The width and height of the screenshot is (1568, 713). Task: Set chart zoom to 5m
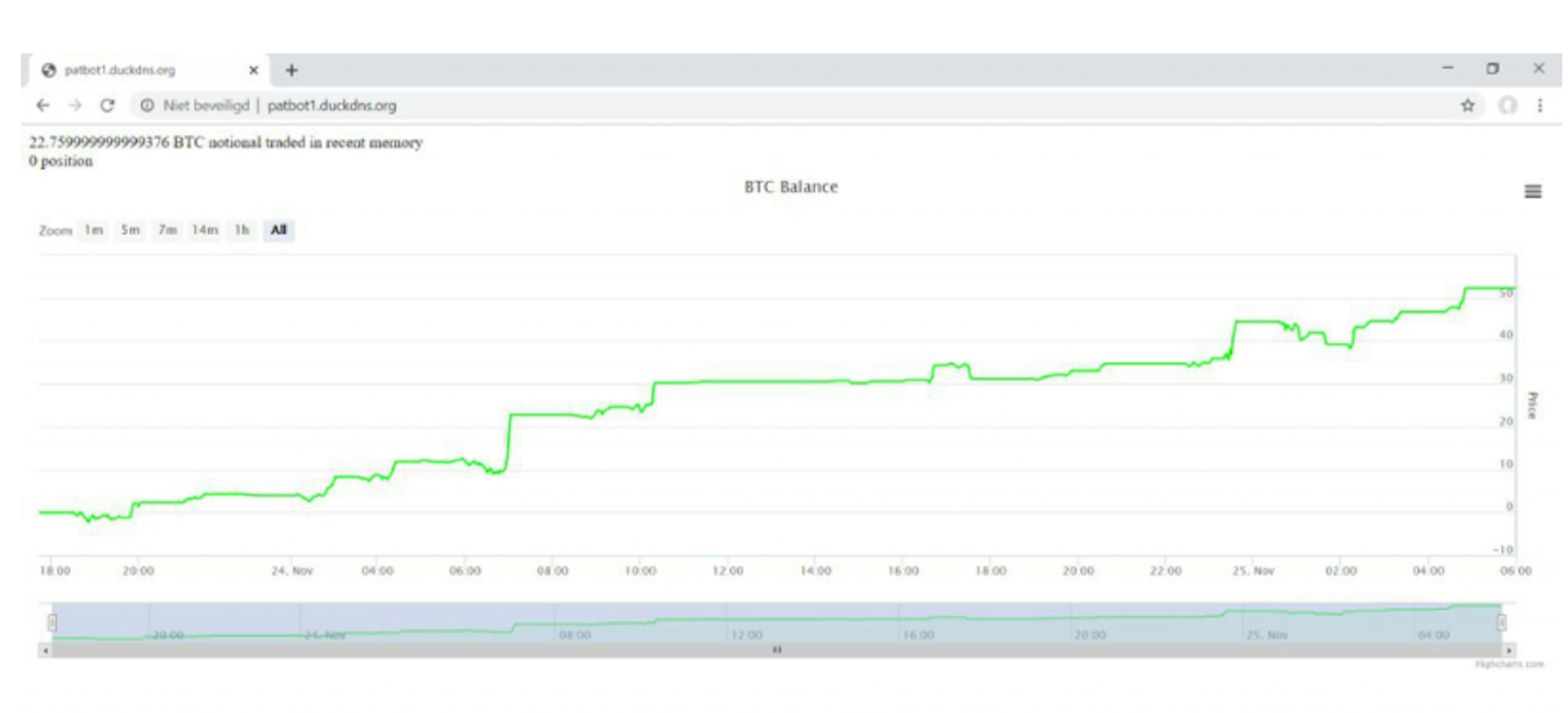pyautogui.click(x=130, y=230)
